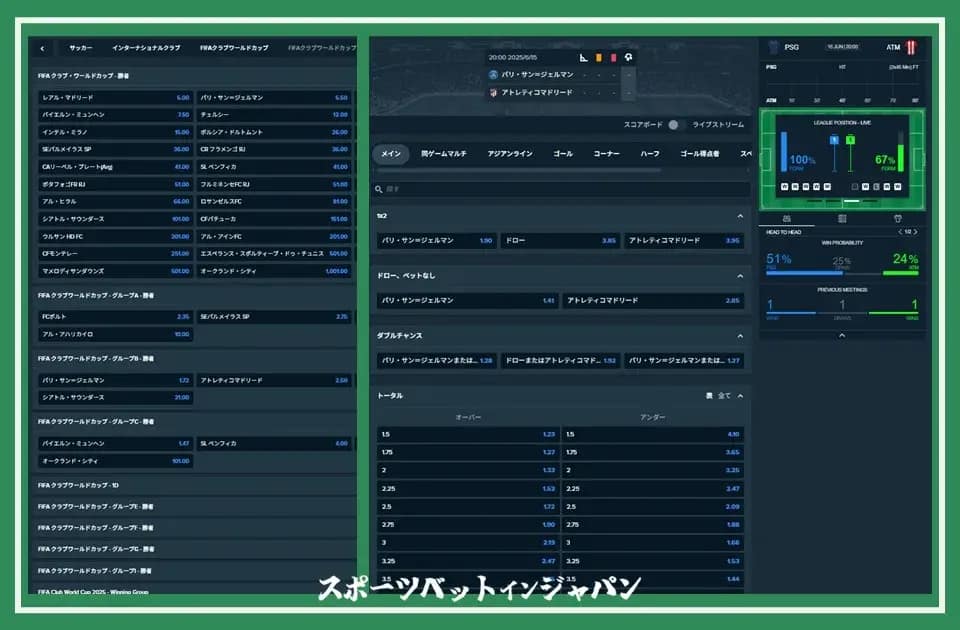The image size is (960, 630).
Task: Expand the グループE market row
Action: [194, 507]
